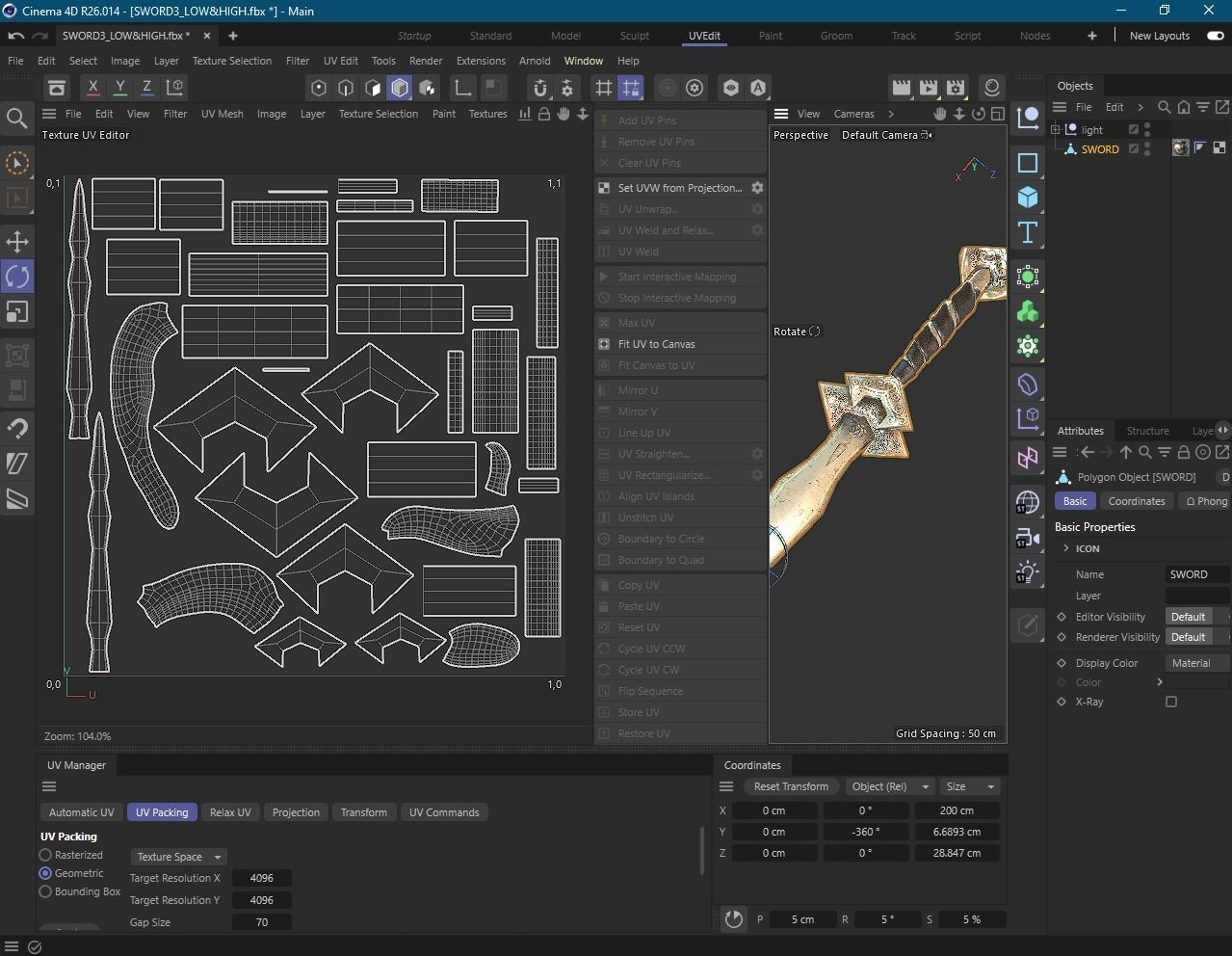The height and width of the screenshot is (956, 1232).
Task: Click the X axis lock icon
Action: coord(92,88)
